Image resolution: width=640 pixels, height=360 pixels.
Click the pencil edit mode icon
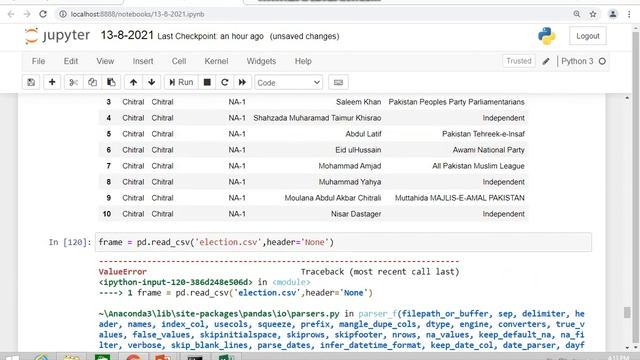click(x=546, y=61)
